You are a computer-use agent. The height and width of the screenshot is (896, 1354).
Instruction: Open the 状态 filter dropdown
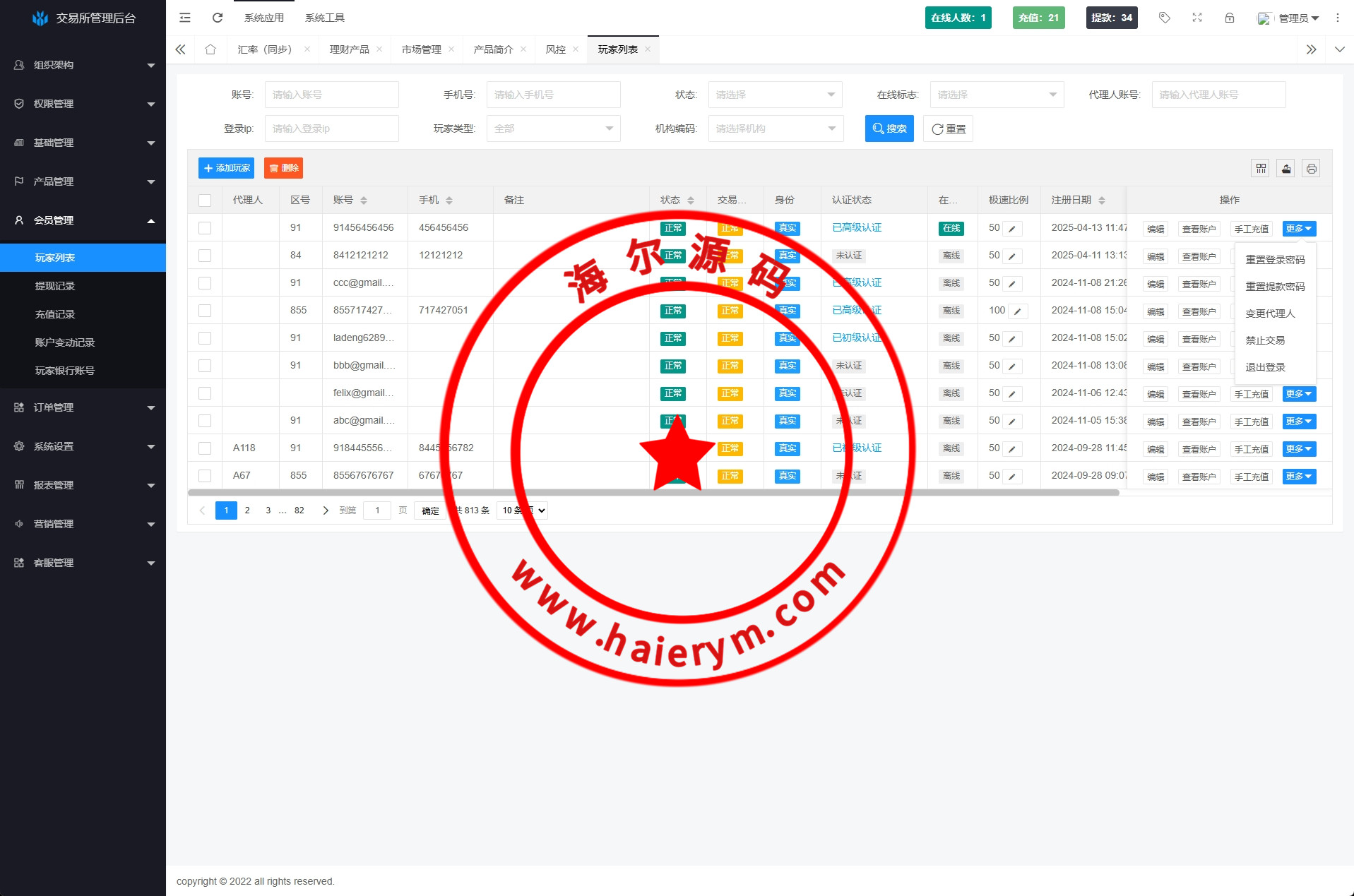click(775, 95)
